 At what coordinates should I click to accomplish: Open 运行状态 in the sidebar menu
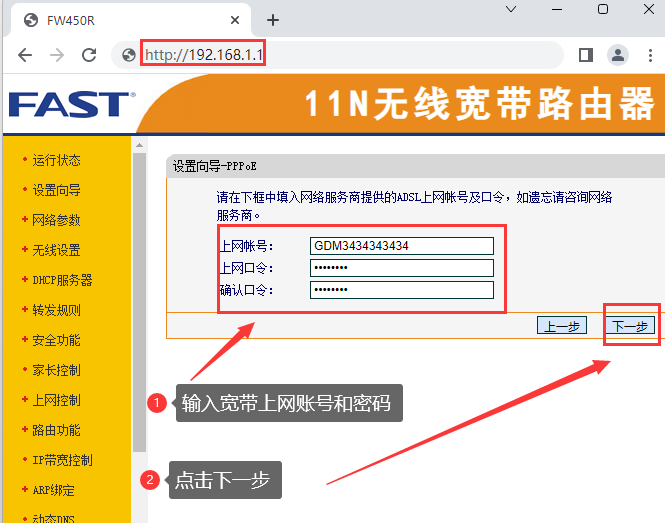pyautogui.click(x=56, y=160)
